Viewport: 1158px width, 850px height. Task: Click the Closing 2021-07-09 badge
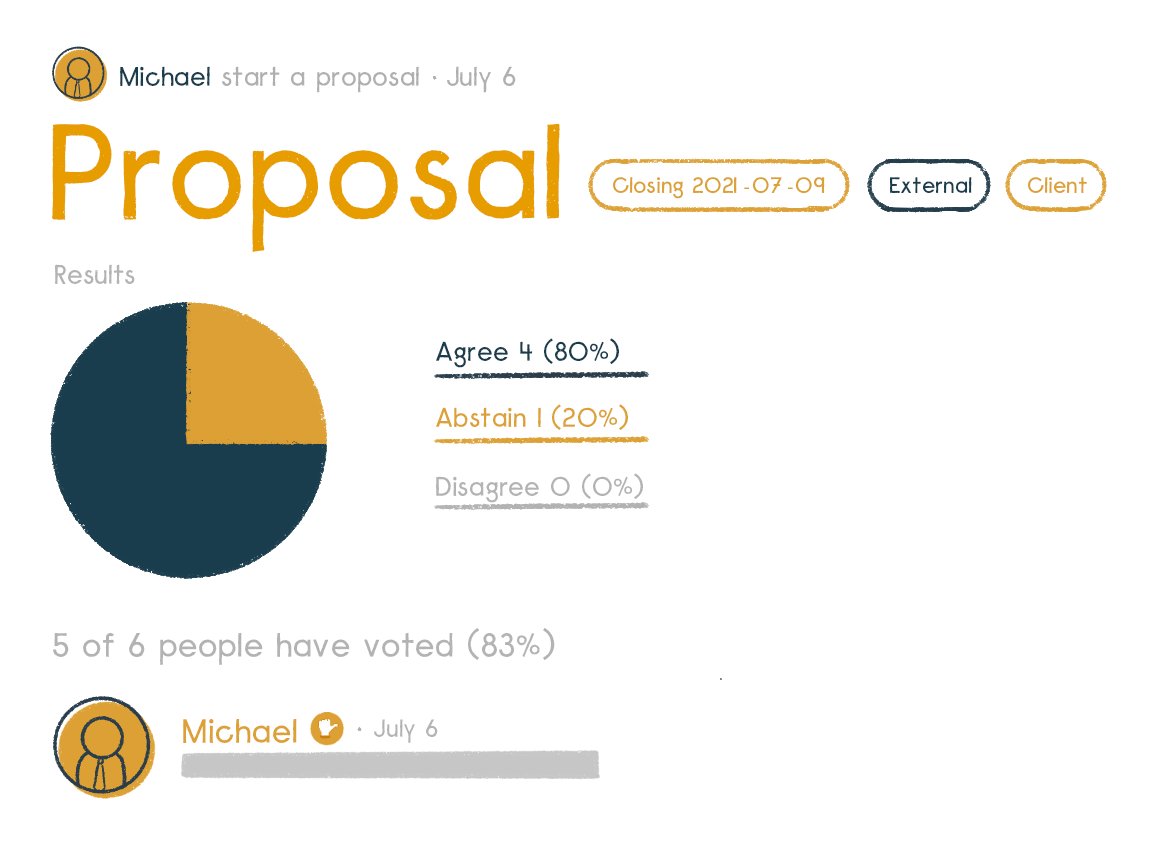(x=718, y=186)
